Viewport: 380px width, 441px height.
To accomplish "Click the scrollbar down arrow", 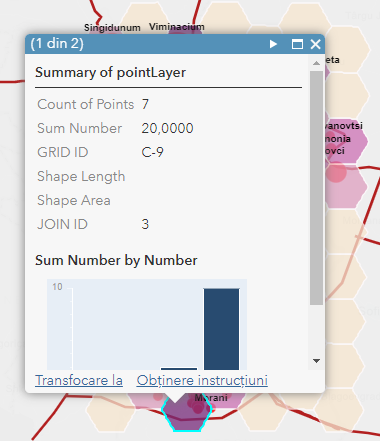I will (316, 361).
